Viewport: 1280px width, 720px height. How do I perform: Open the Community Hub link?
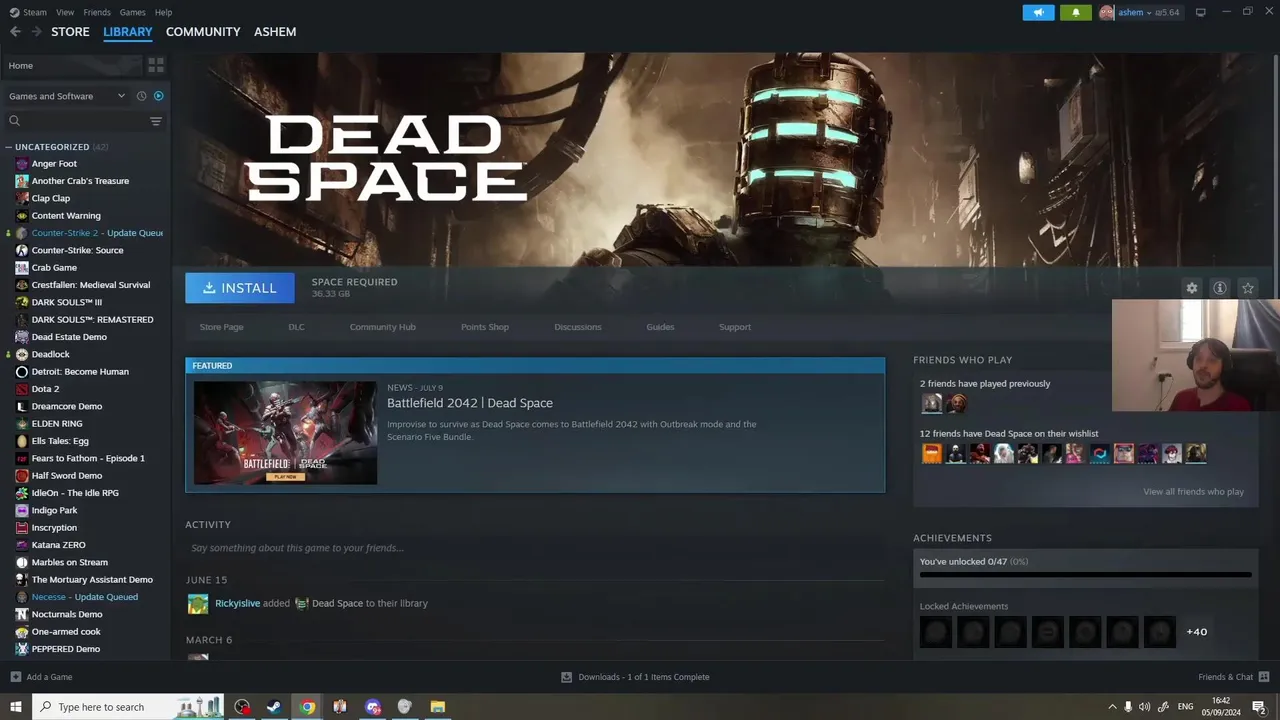point(383,327)
